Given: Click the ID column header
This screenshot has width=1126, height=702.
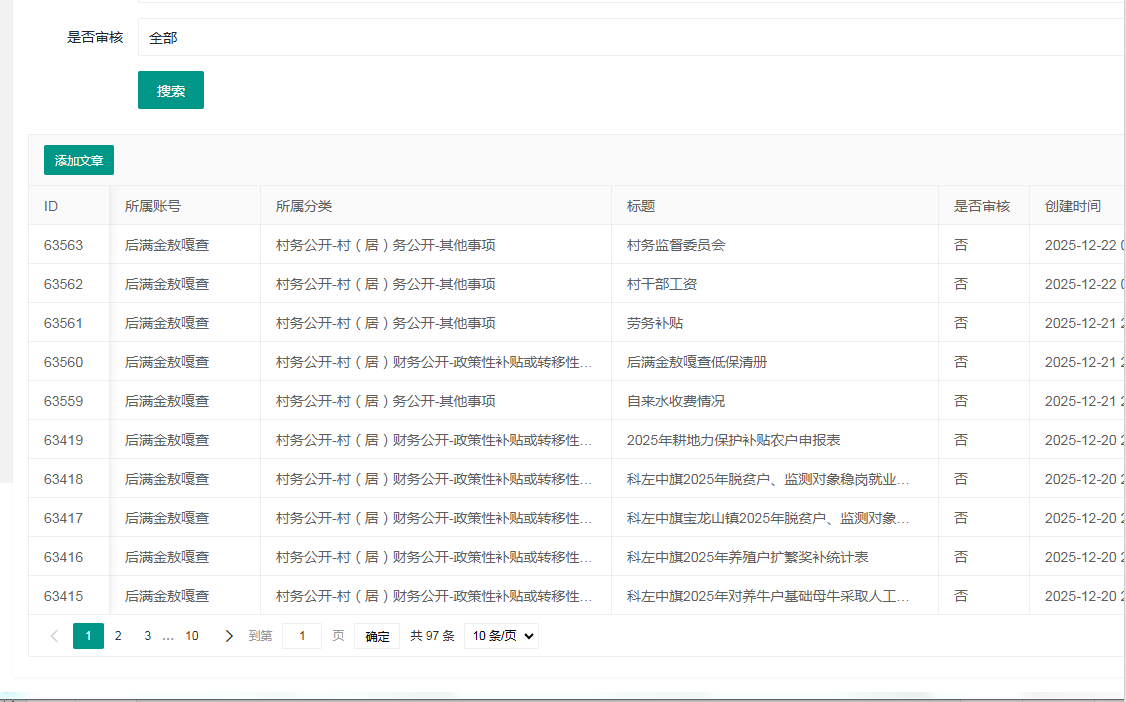Looking at the screenshot, I should 51,206.
